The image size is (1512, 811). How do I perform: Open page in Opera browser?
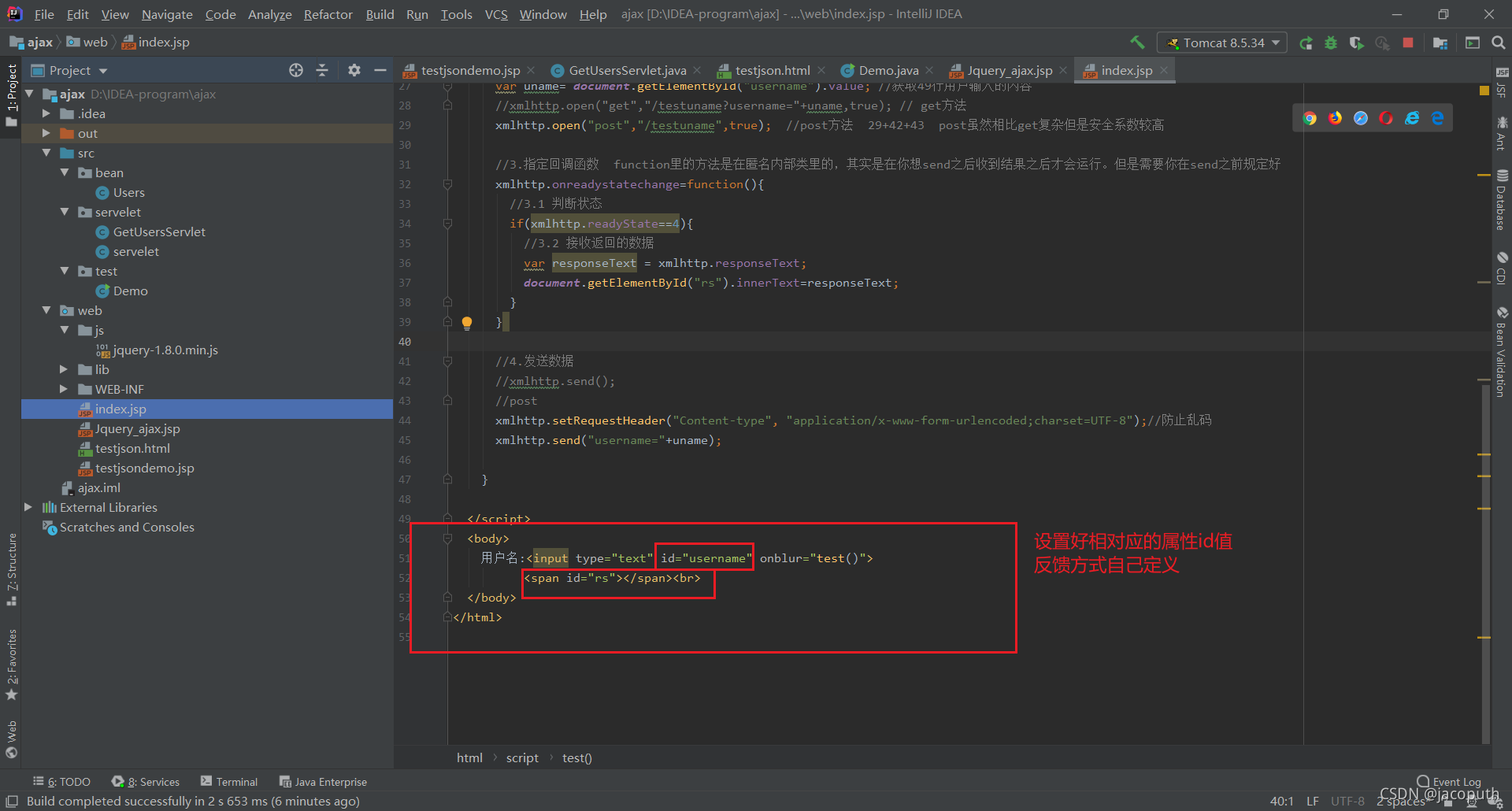click(1386, 118)
